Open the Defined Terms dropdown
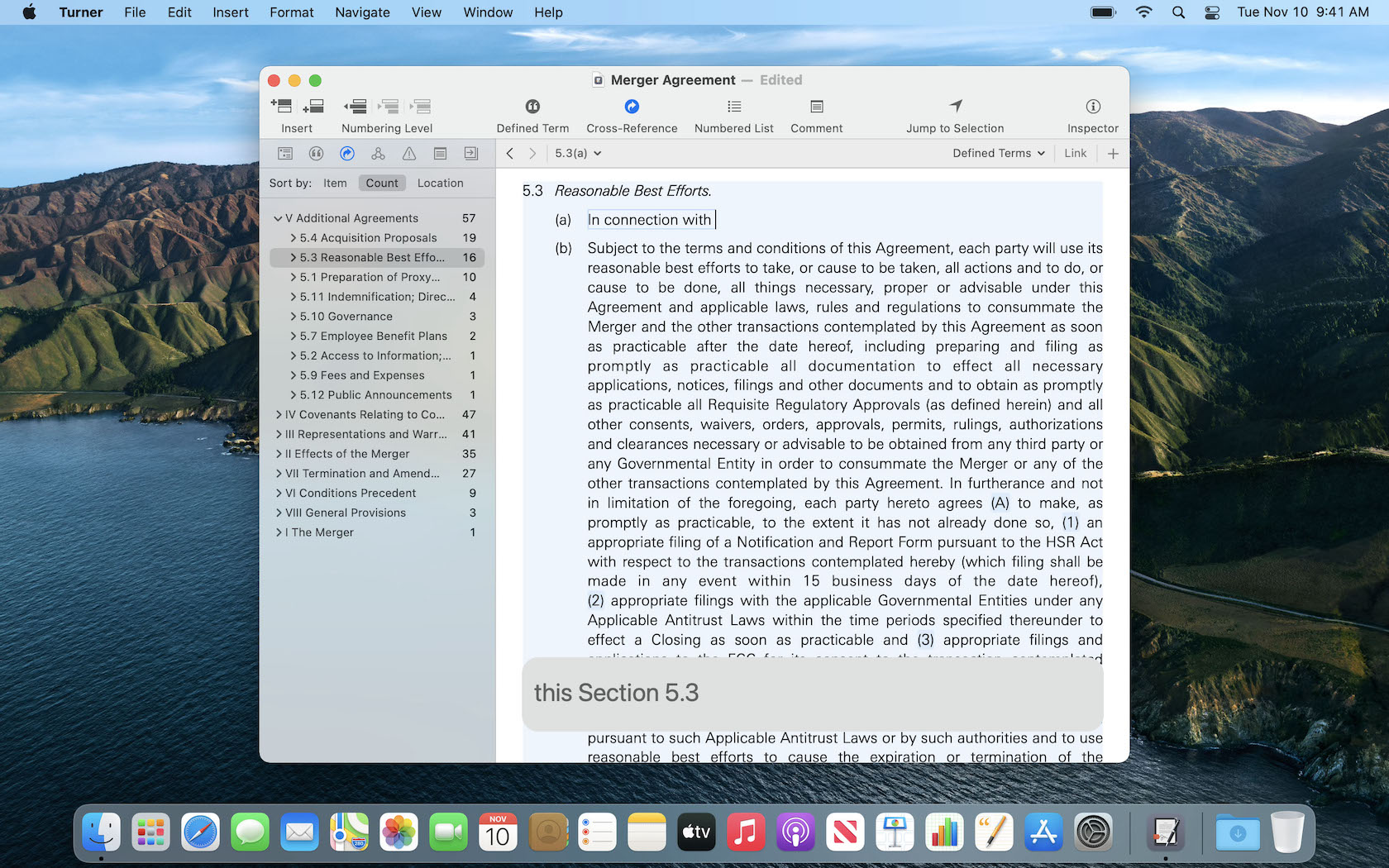 coord(999,153)
